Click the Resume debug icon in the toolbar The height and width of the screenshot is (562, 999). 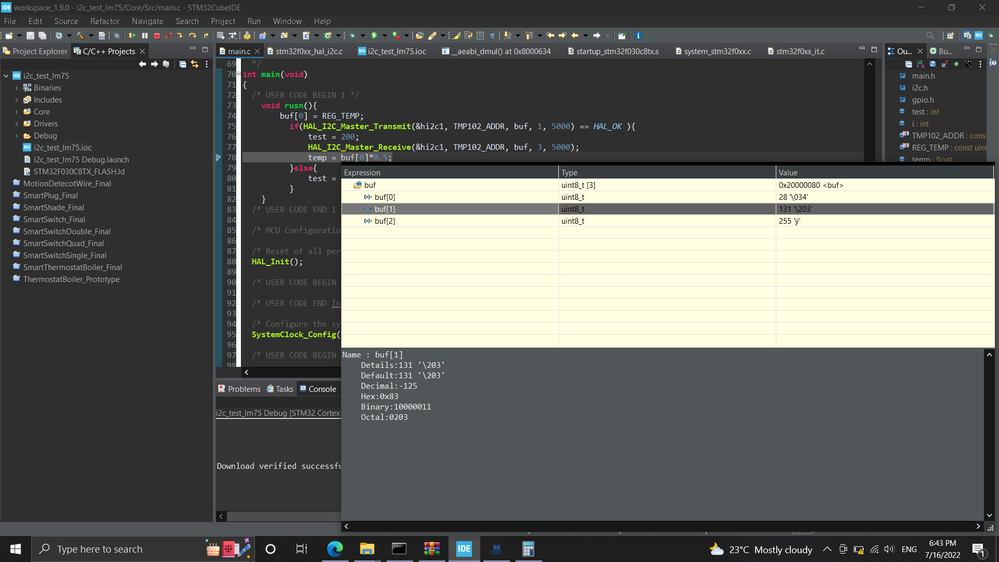pyautogui.click(x=132, y=36)
